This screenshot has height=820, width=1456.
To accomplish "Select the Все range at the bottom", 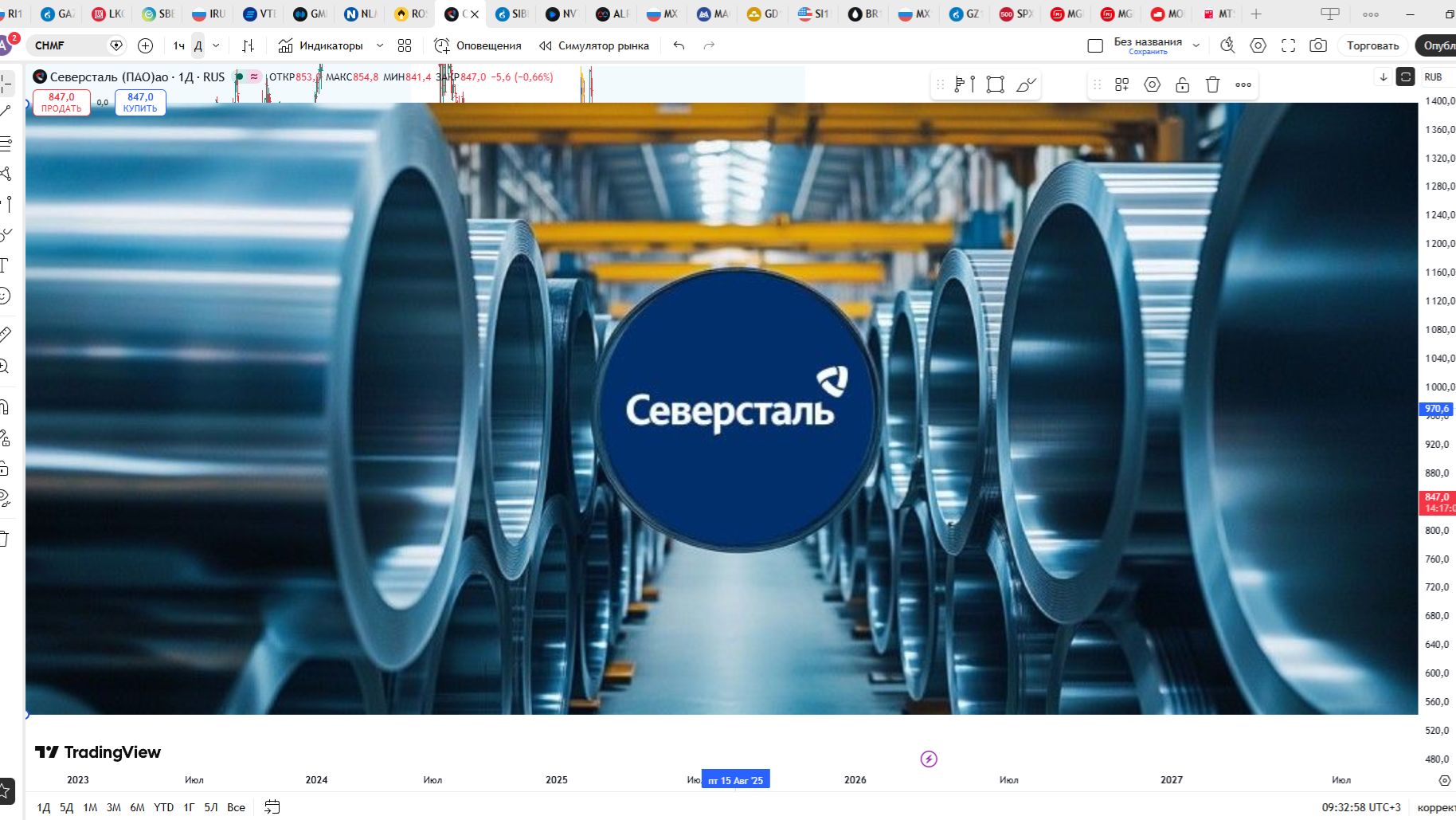I will click(x=237, y=807).
